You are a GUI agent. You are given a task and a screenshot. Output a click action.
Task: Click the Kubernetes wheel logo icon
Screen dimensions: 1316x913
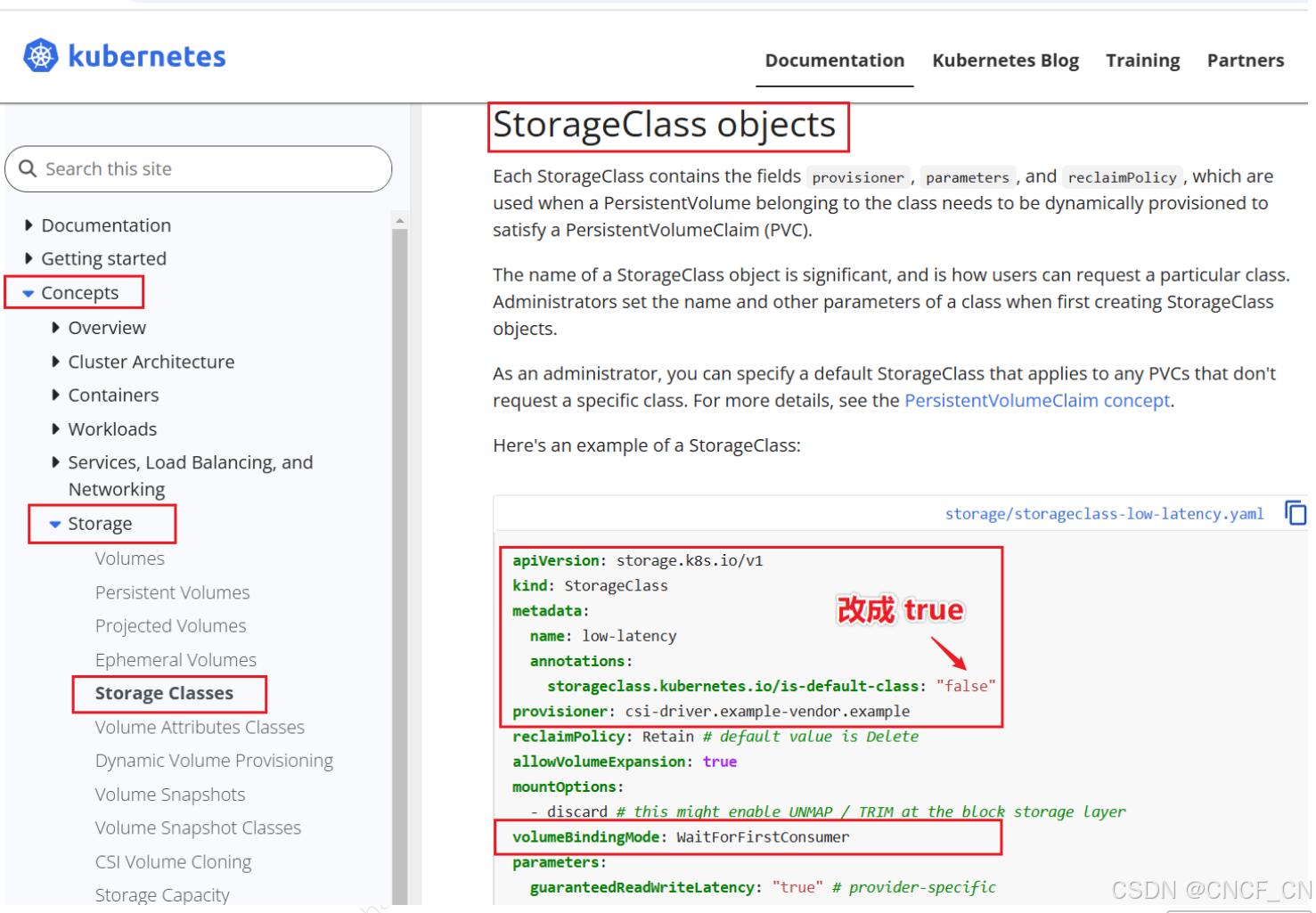(40, 55)
